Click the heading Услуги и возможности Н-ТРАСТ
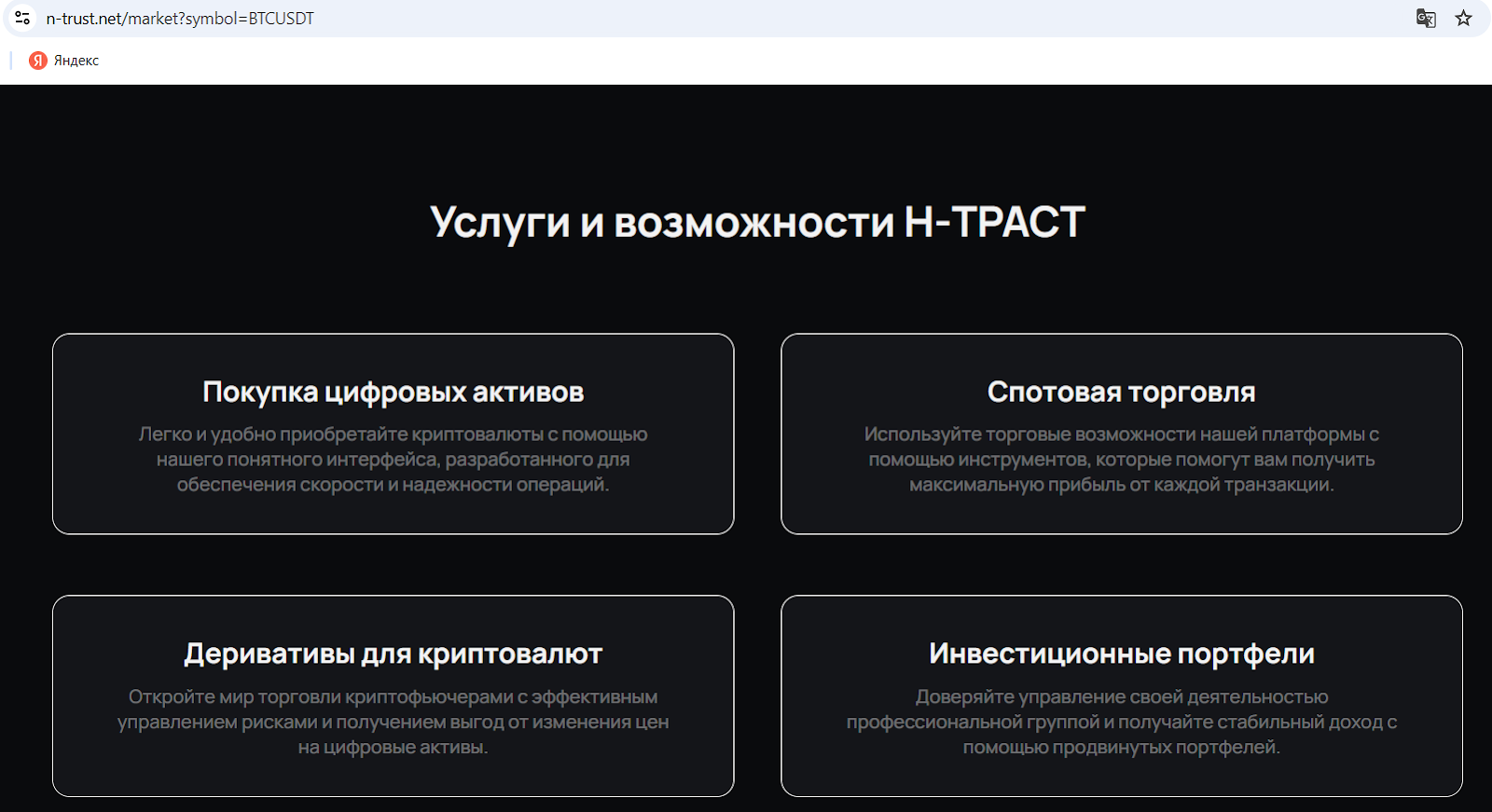Screen dimensions: 1492x812 point(756,222)
